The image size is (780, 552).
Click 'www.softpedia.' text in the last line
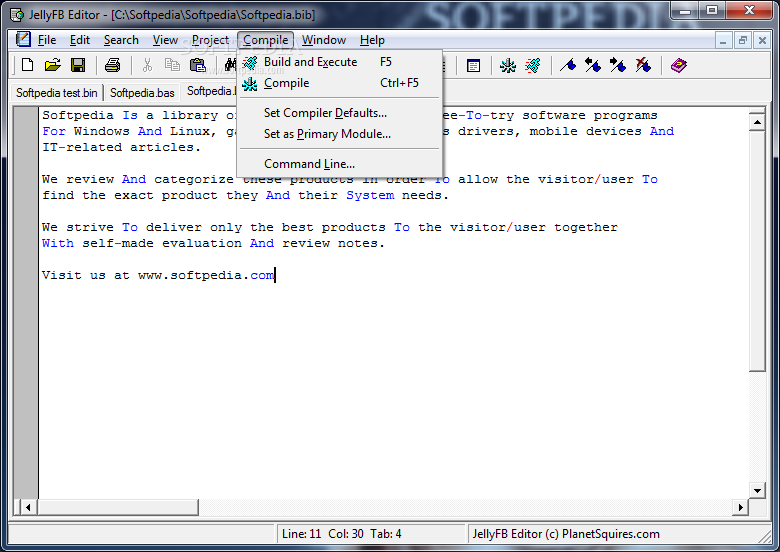tap(194, 276)
